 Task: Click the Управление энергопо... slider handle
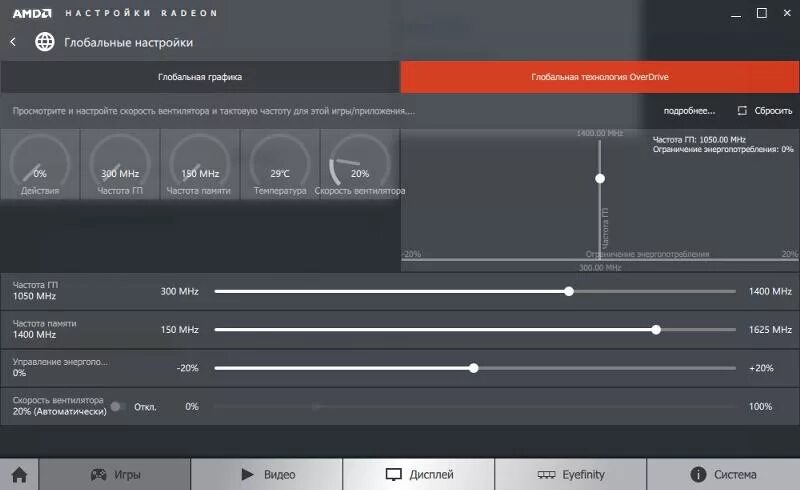pos(473,368)
